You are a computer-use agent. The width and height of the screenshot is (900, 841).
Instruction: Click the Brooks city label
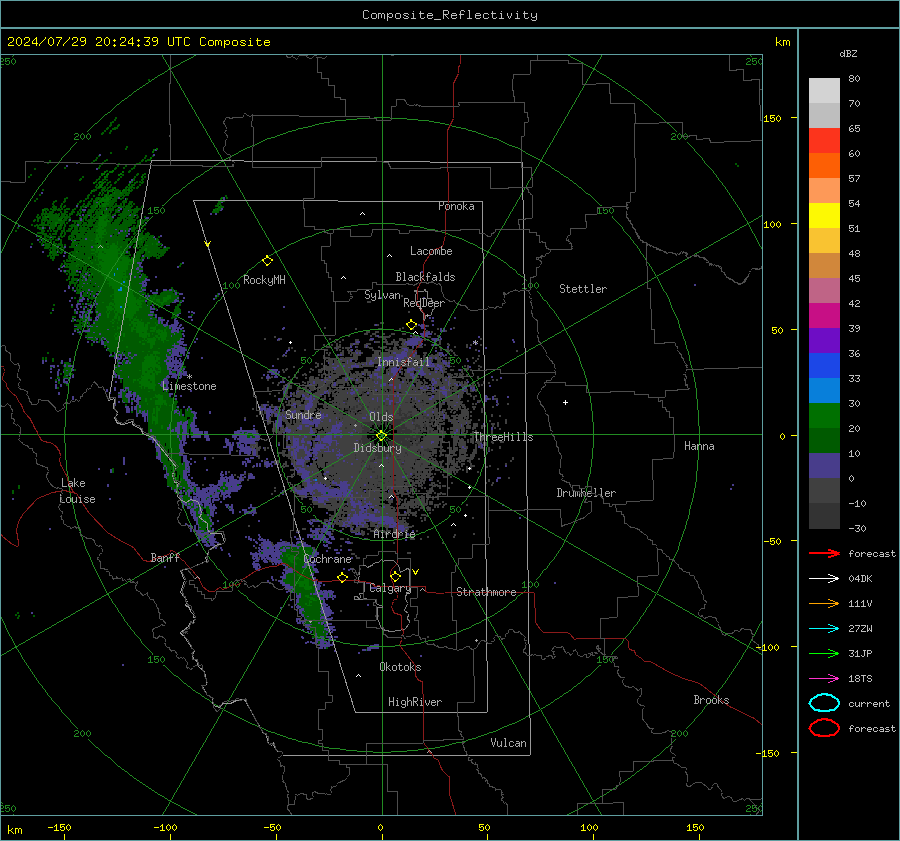click(711, 700)
